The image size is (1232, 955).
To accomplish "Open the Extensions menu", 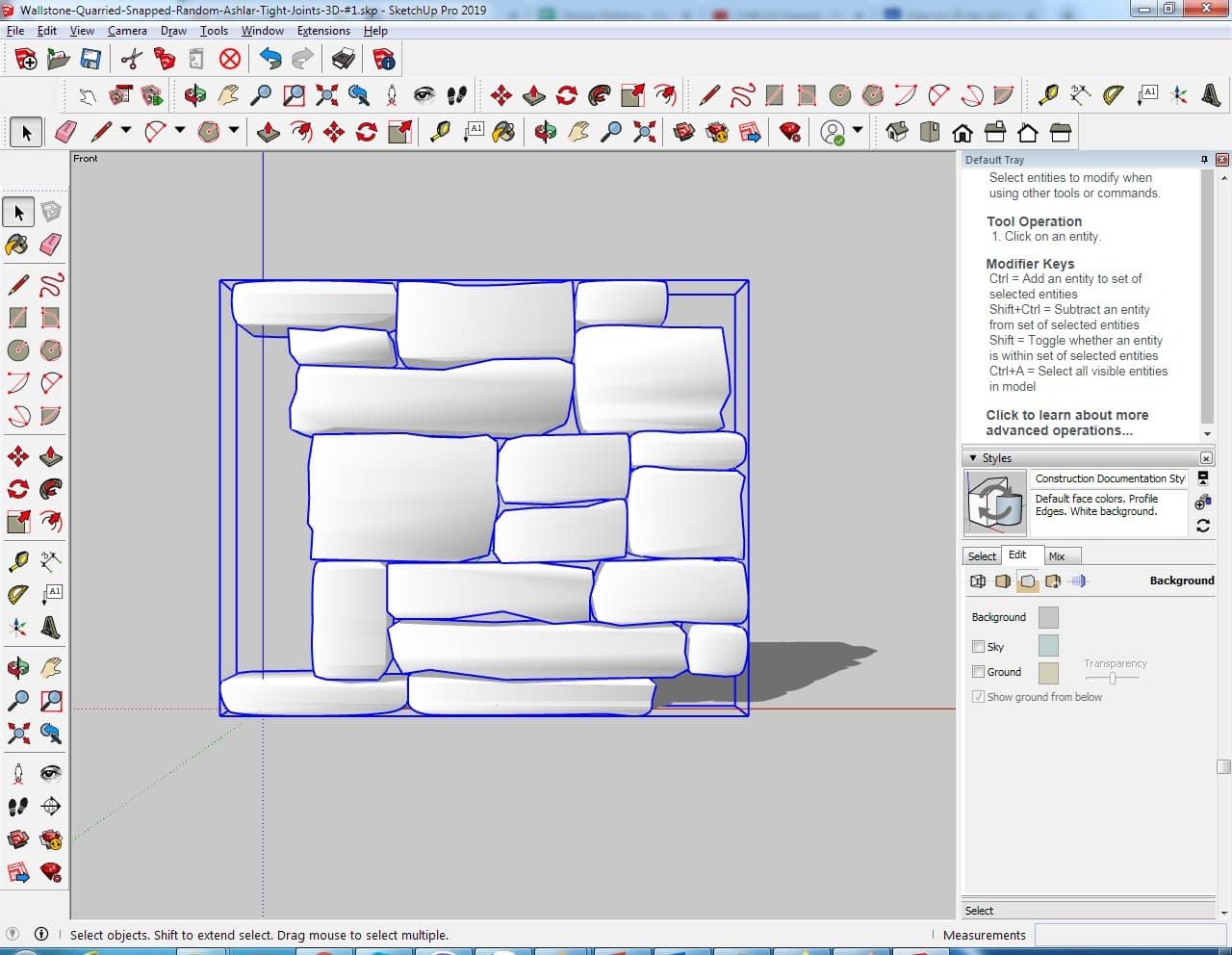I will (323, 31).
